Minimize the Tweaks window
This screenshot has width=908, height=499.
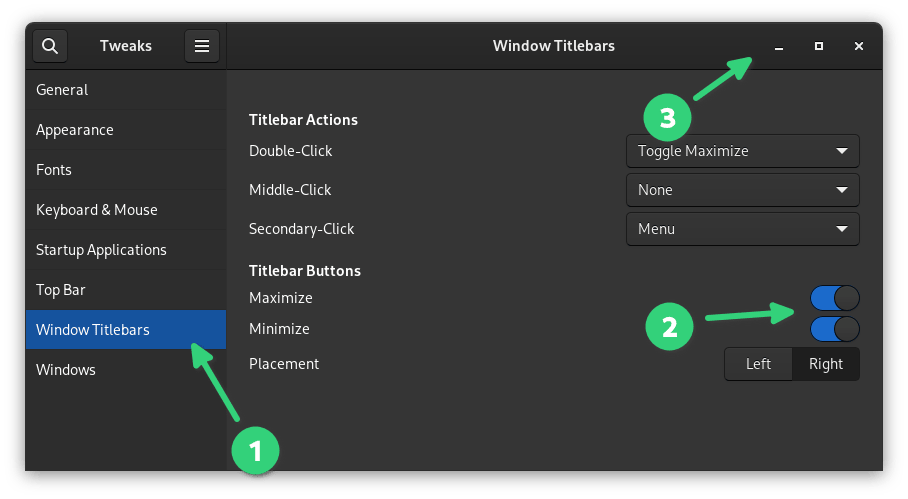coord(779,46)
